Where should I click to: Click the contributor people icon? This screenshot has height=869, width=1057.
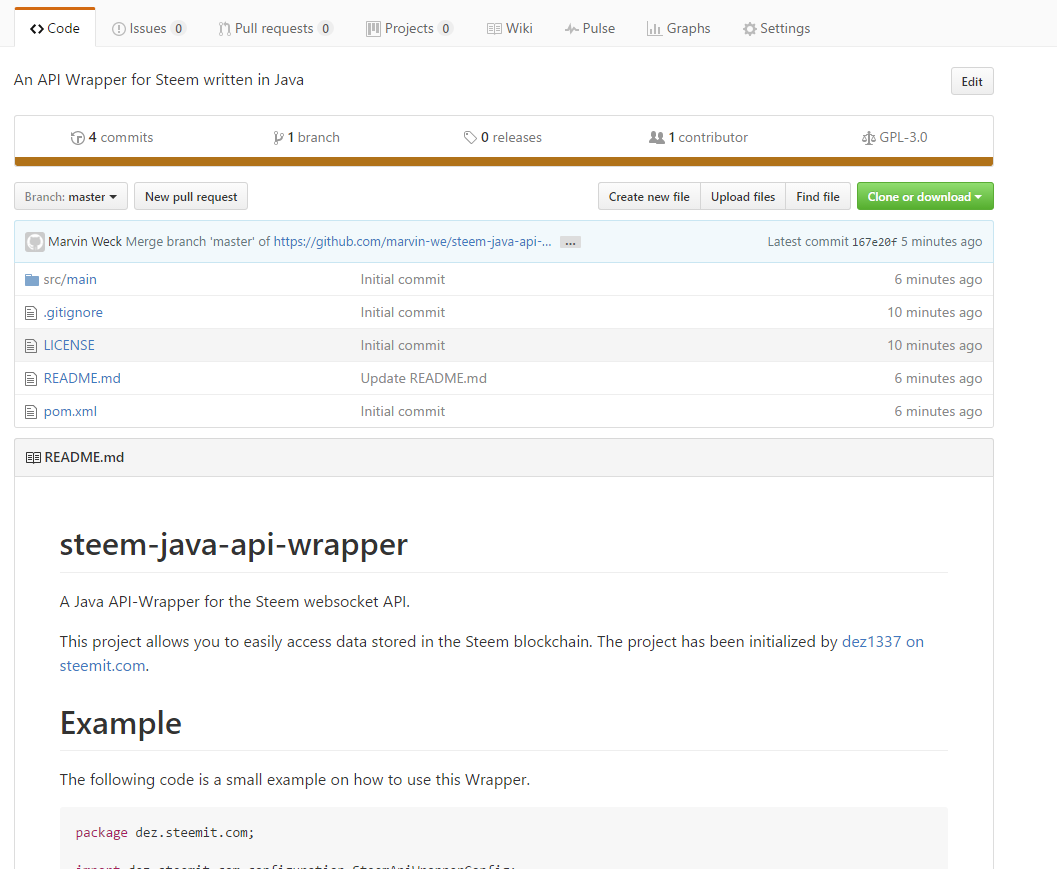(656, 138)
